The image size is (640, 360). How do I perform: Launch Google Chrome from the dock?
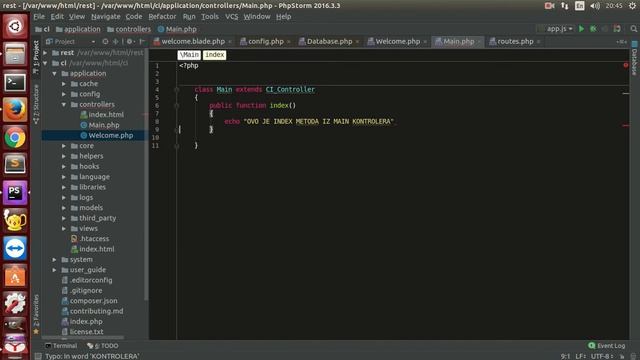click(x=15, y=138)
